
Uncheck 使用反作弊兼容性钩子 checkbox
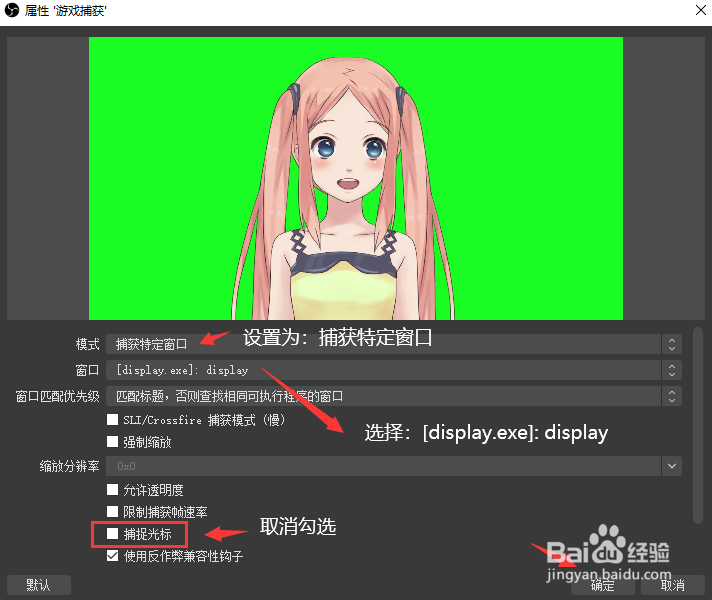click(x=112, y=556)
